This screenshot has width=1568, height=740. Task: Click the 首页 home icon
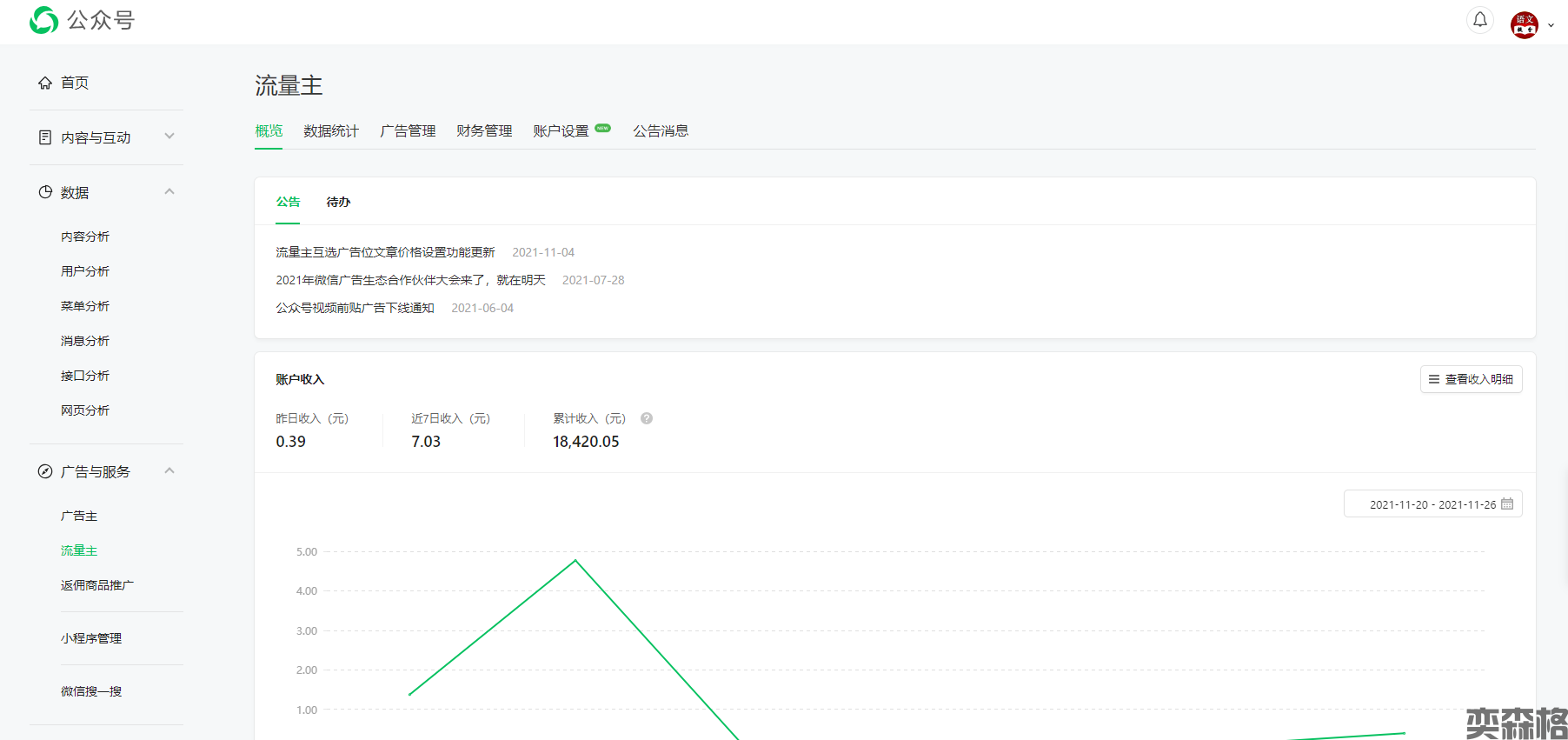45,83
